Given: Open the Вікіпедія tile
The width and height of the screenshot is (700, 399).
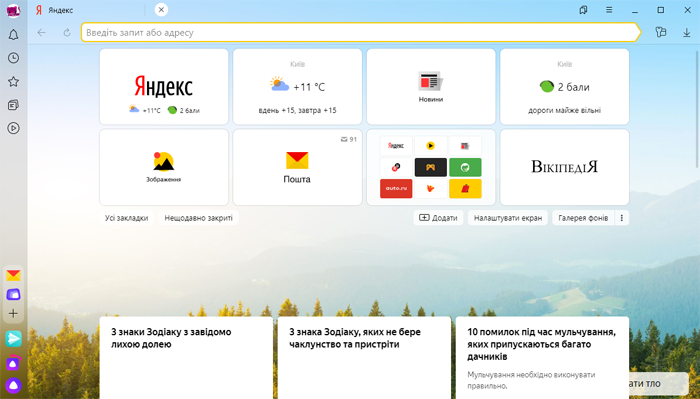Looking at the screenshot, I should [x=564, y=167].
